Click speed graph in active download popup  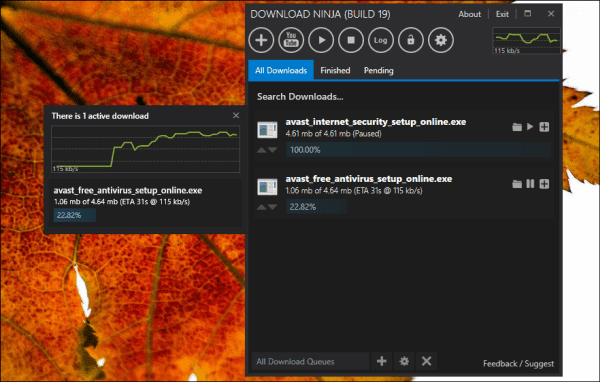pos(145,149)
